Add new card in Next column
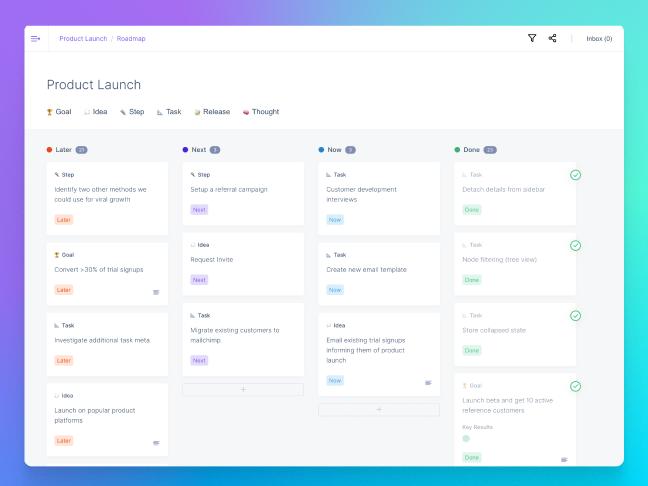Viewport: 648px width, 486px height. pyautogui.click(x=243, y=389)
